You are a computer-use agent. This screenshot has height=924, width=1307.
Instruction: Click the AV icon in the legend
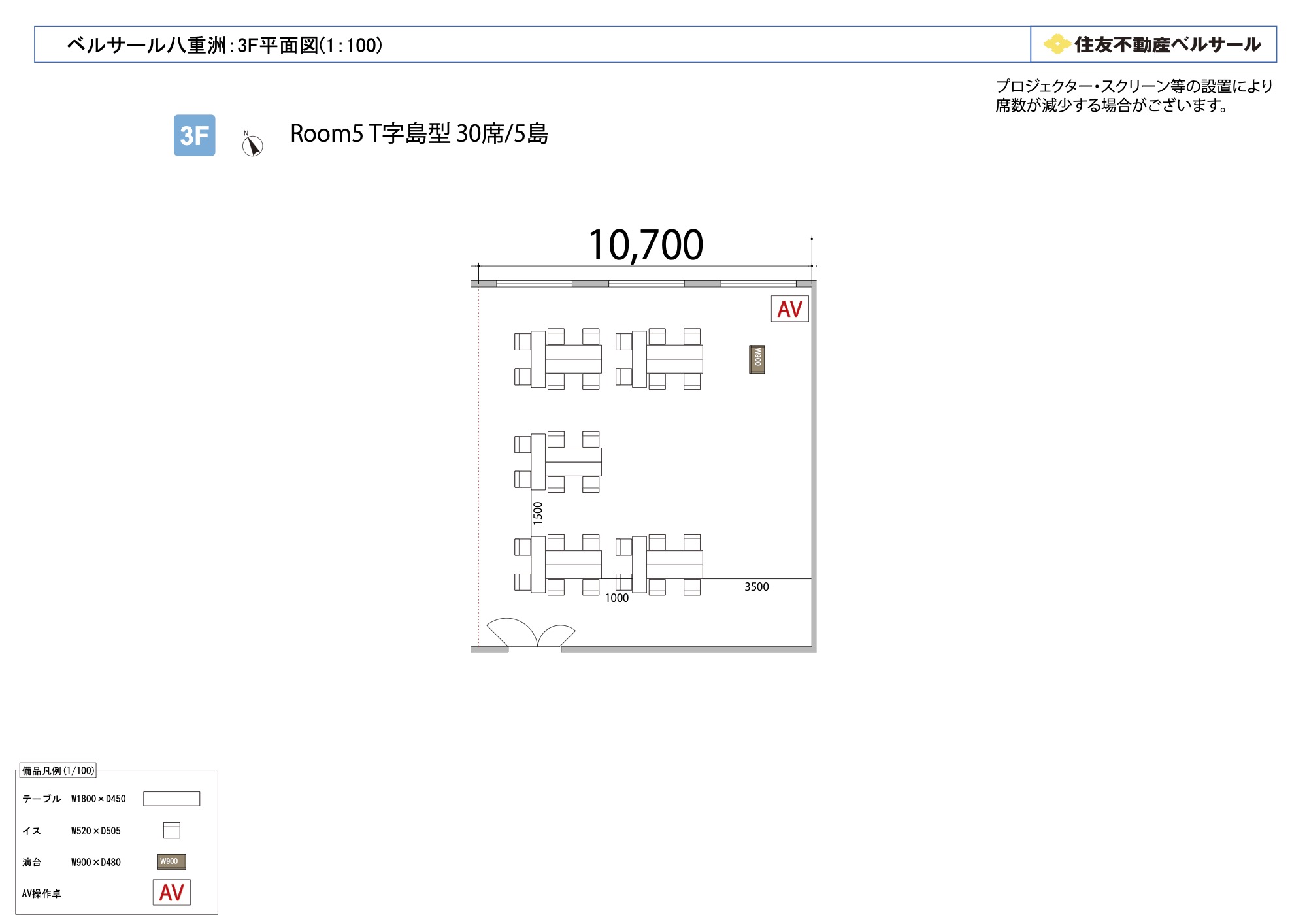(172, 893)
